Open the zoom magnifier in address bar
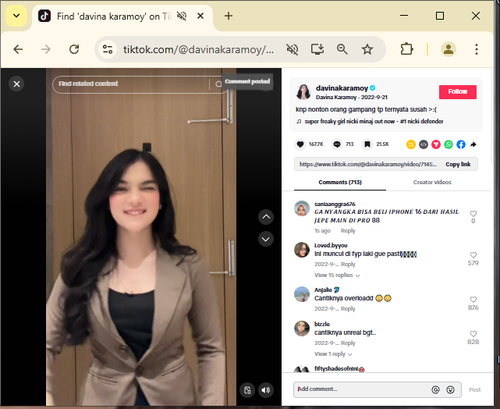500x409 pixels. click(x=342, y=49)
